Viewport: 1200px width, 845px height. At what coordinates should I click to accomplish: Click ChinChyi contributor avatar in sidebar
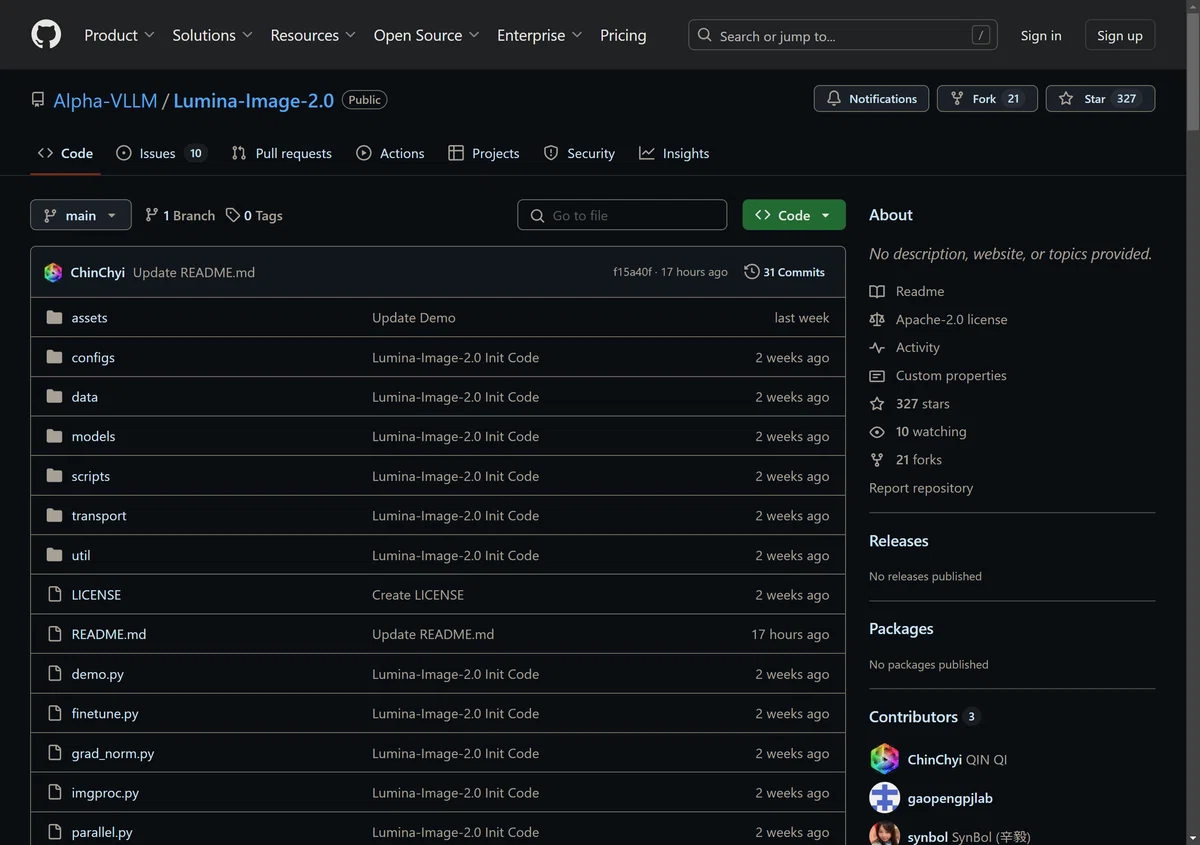click(x=885, y=759)
